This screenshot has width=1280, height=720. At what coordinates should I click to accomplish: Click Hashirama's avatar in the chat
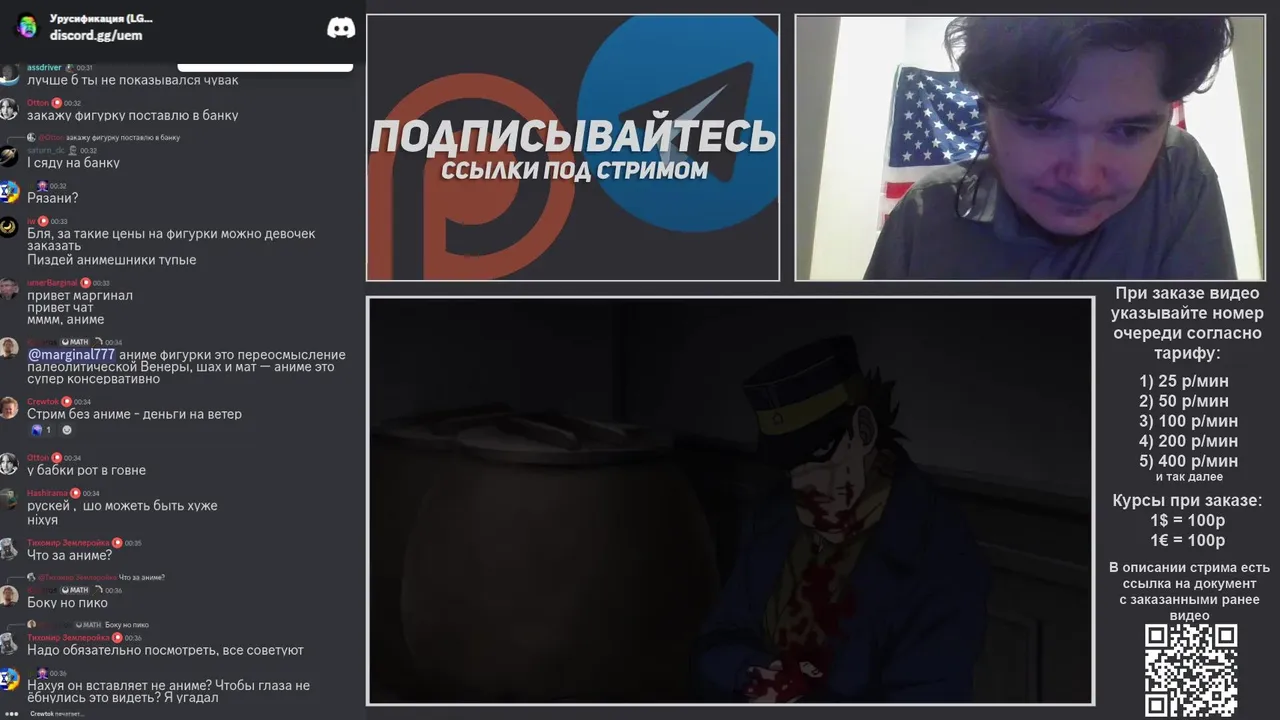click(9, 499)
